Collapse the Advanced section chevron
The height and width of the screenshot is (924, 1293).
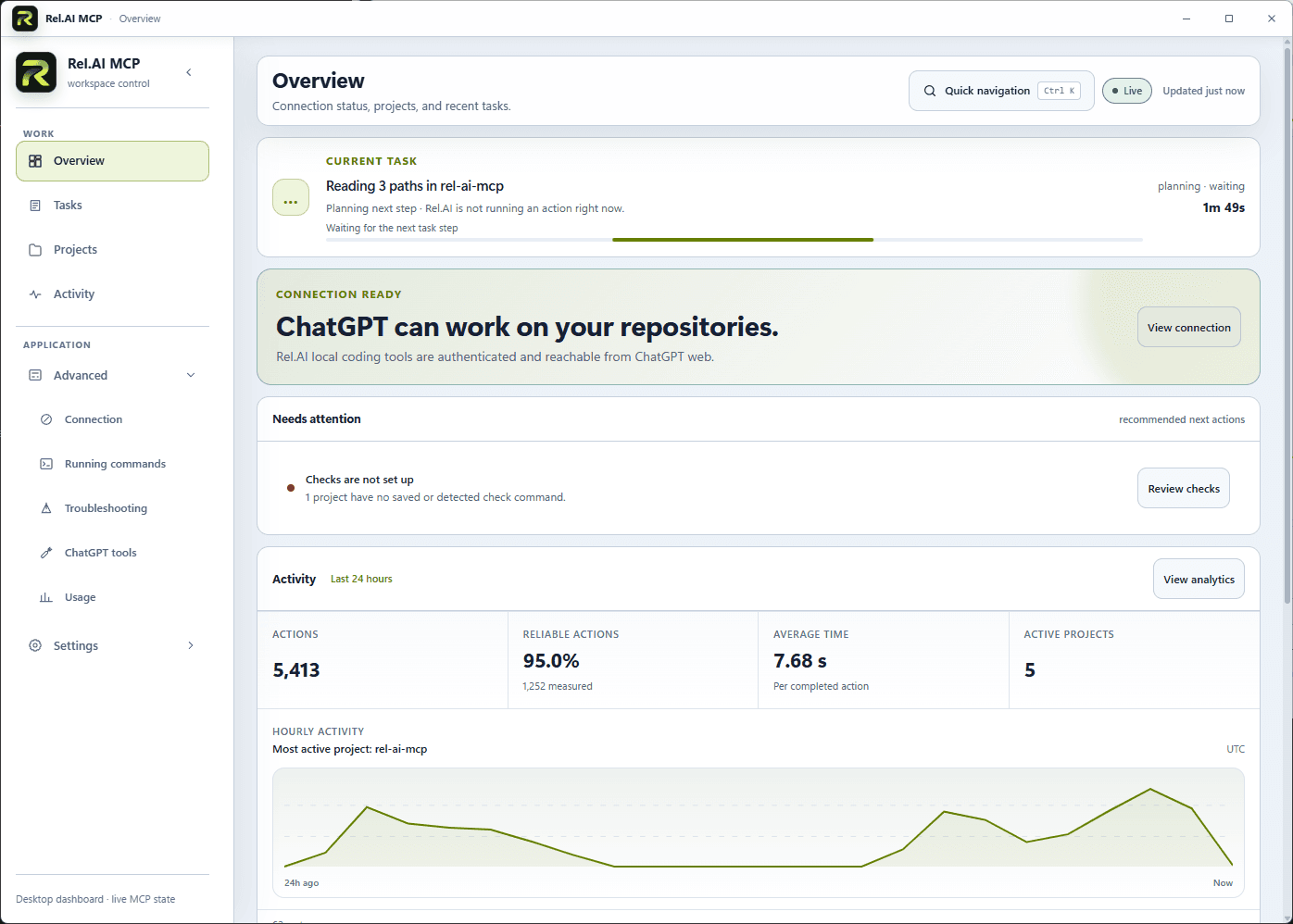[191, 375]
